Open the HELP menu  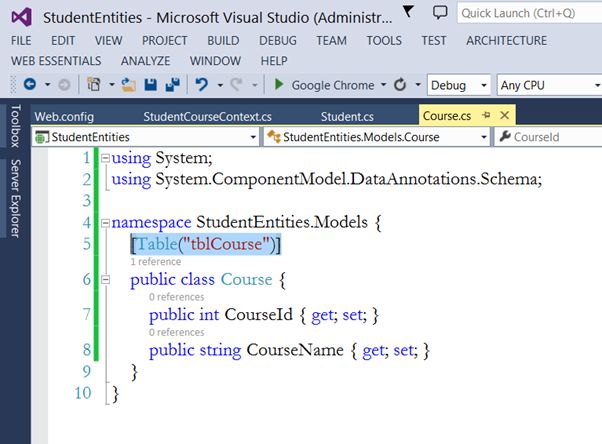pyautogui.click(x=274, y=61)
